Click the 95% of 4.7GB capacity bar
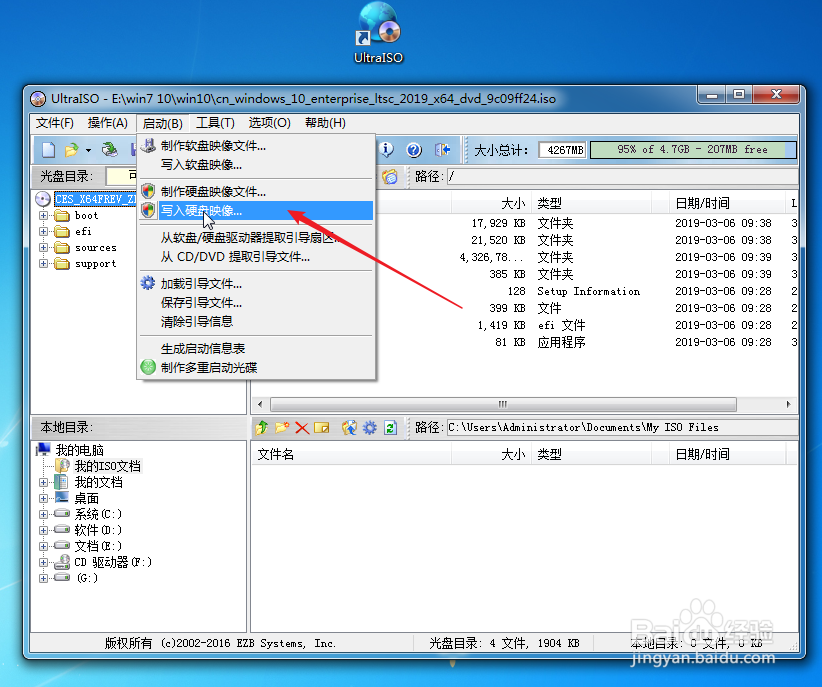 (x=693, y=150)
